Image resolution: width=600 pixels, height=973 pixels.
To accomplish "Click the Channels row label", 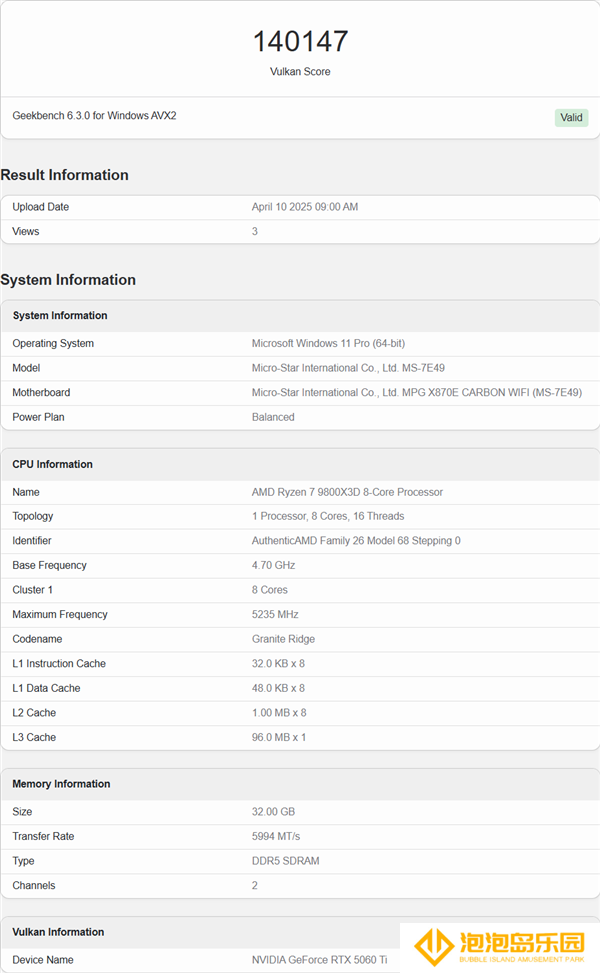I will click(x=34, y=886).
